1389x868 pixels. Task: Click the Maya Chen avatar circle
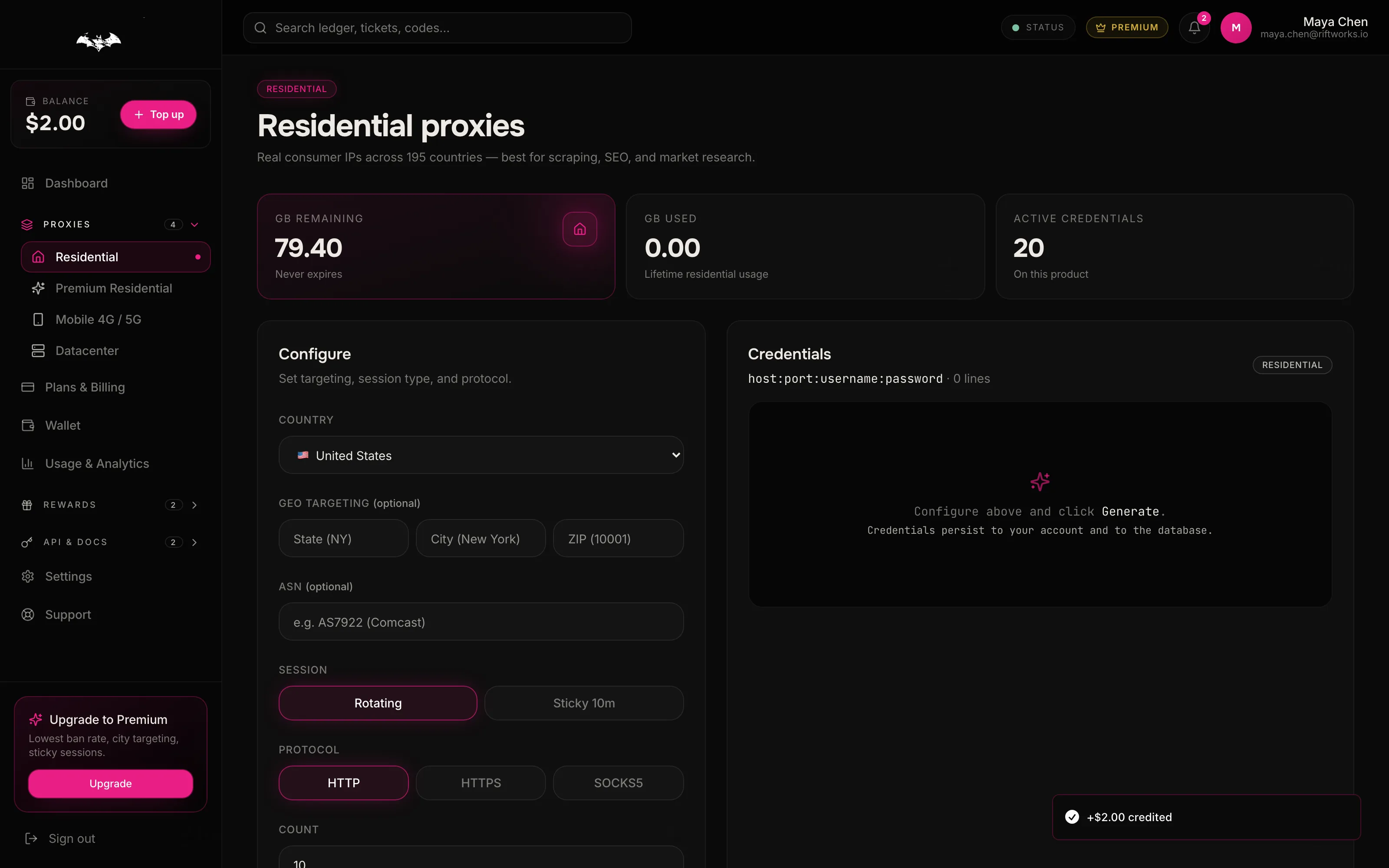pyautogui.click(x=1236, y=27)
